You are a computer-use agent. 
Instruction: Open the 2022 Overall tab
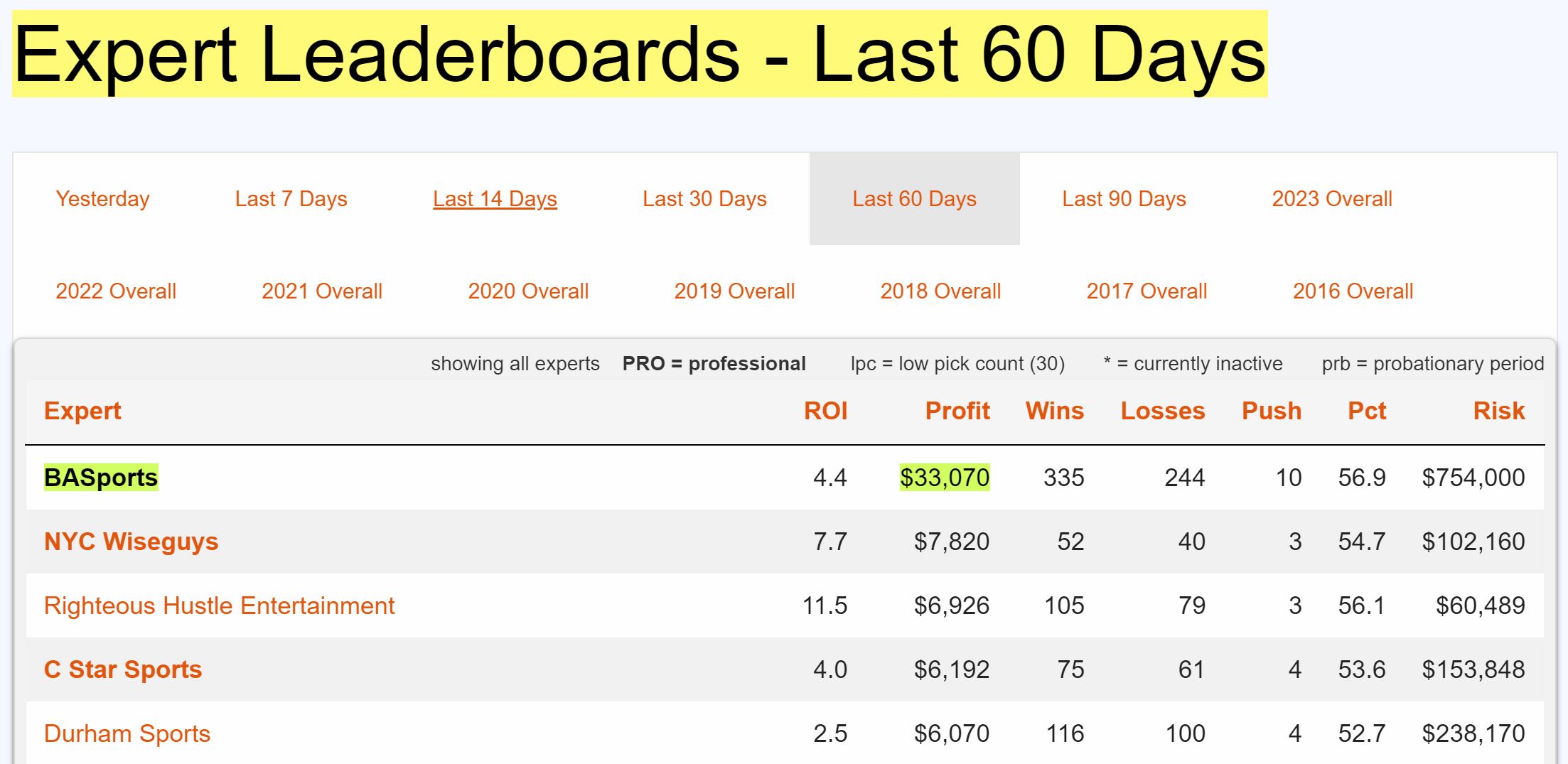click(x=116, y=291)
